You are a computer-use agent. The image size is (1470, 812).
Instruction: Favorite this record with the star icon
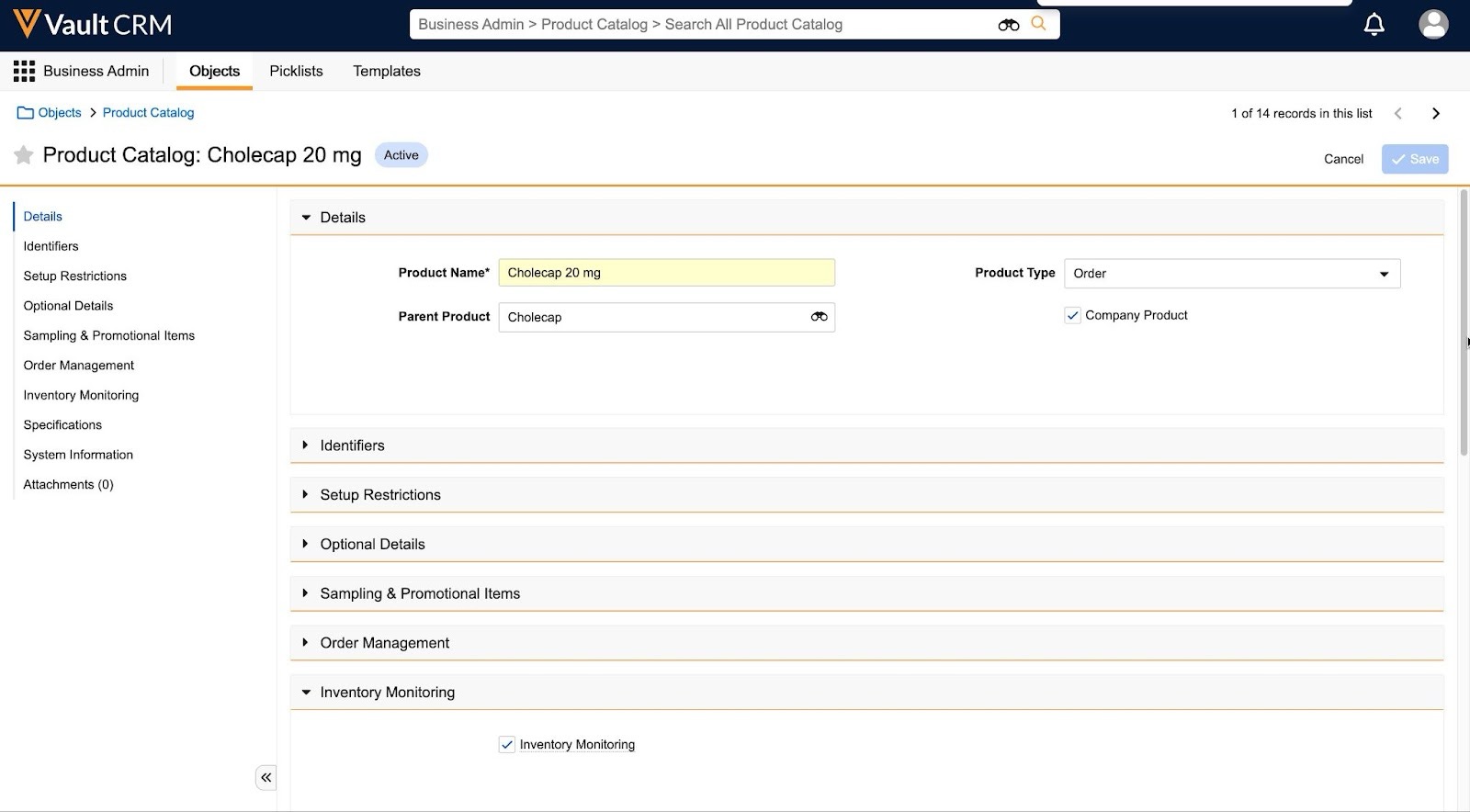[x=24, y=155]
